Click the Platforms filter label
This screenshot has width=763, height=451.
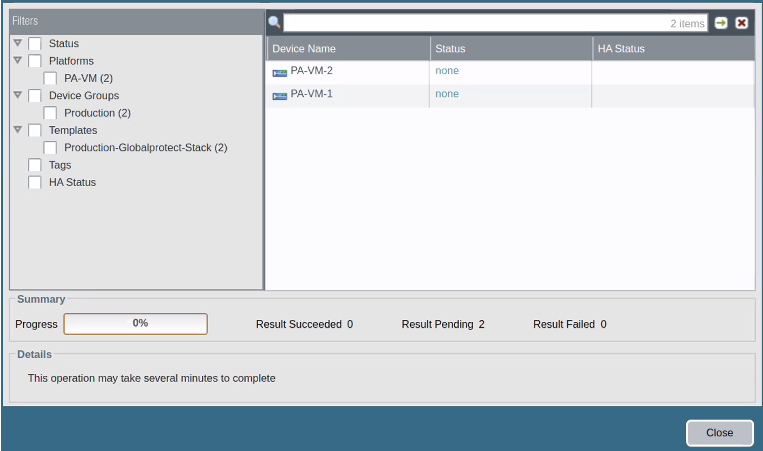click(71, 61)
